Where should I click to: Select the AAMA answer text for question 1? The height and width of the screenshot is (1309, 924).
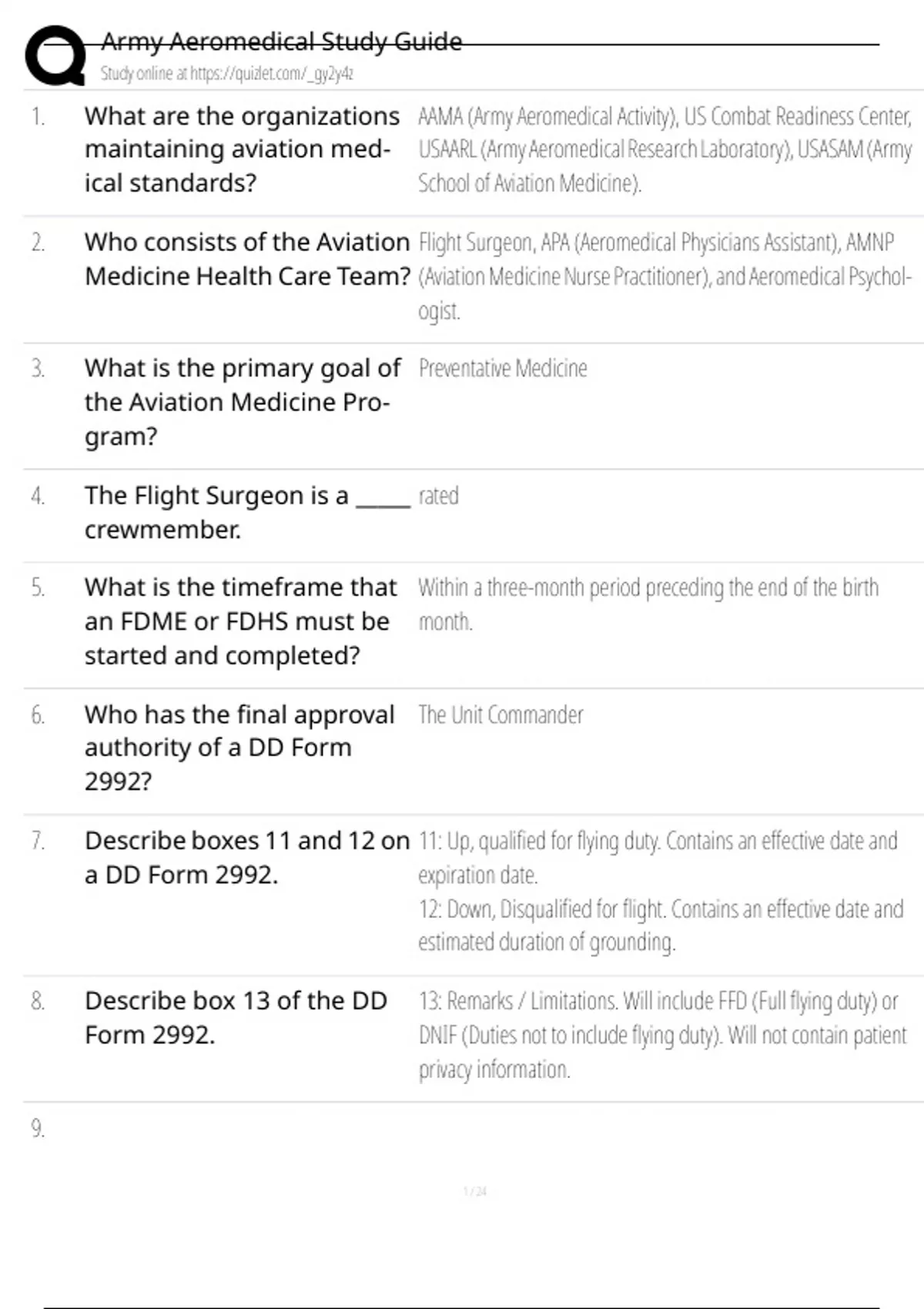(x=665, y=149)
